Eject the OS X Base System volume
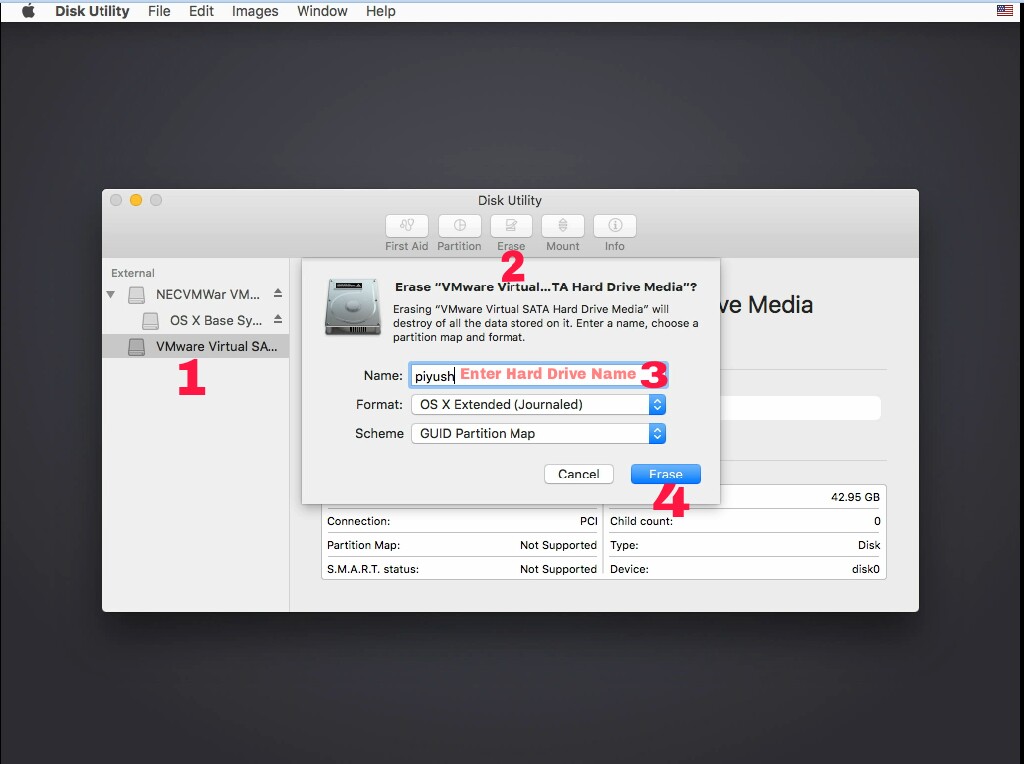This screenshot has height=764, width=1024. (x=278, y=319)
